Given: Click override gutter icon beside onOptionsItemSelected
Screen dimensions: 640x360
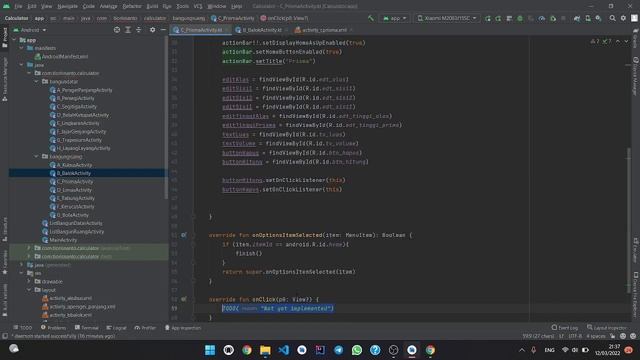Looking at the screenshot, I should [x=184, y=235].
